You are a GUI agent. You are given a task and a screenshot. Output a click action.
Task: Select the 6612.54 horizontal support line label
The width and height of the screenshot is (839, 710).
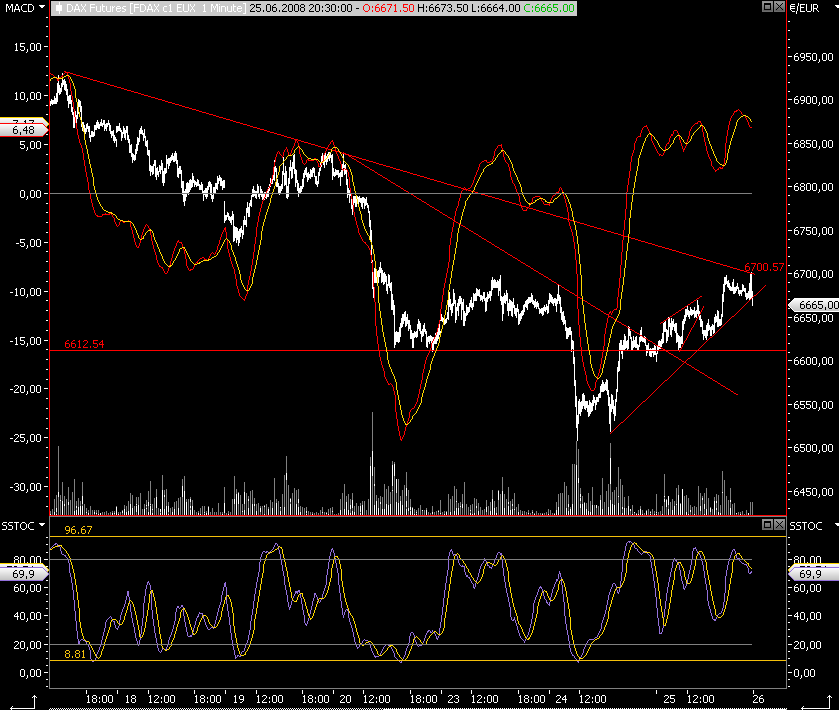(84, 344)
